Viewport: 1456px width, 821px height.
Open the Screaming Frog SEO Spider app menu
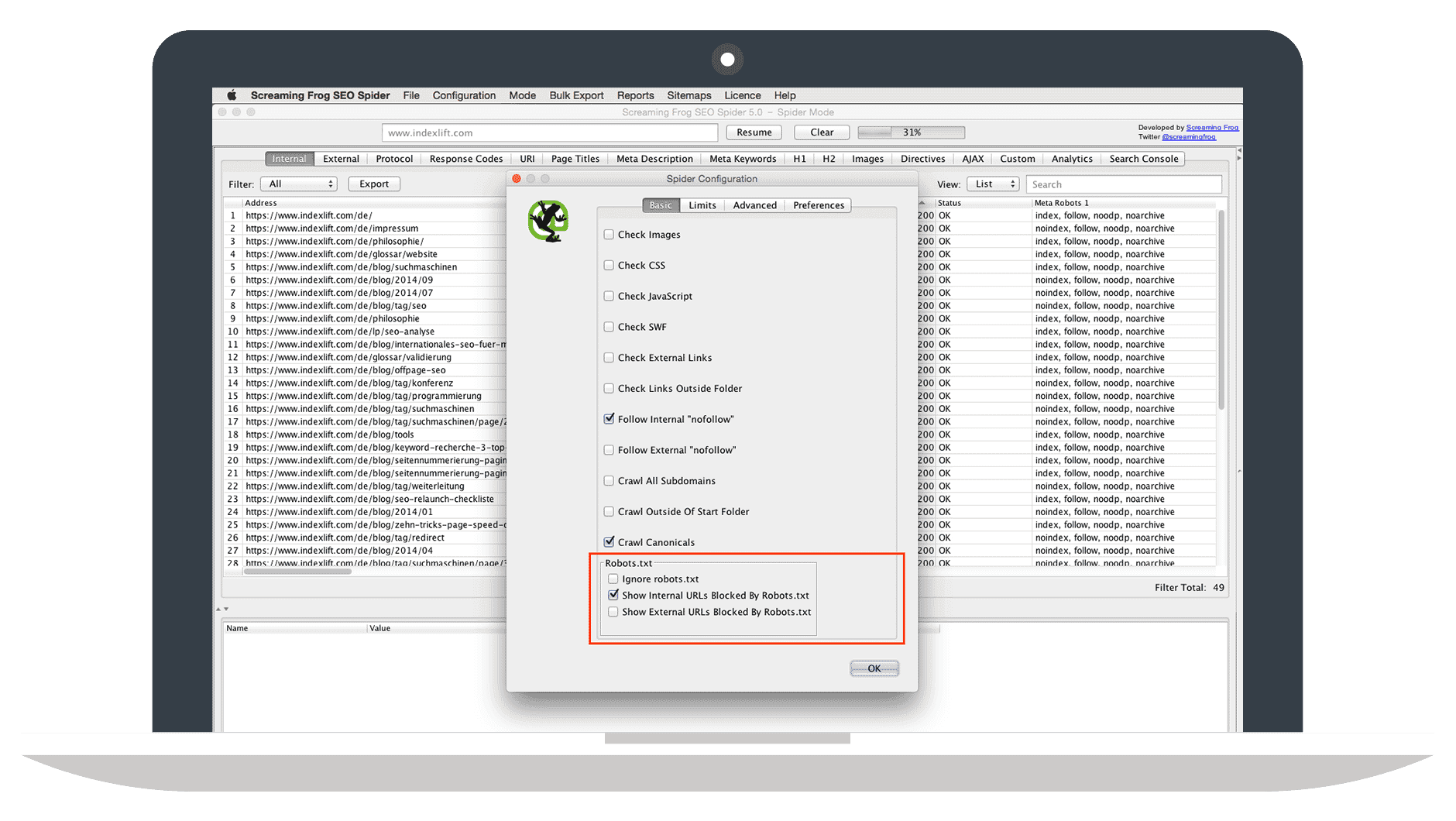(x=320, y=95)
